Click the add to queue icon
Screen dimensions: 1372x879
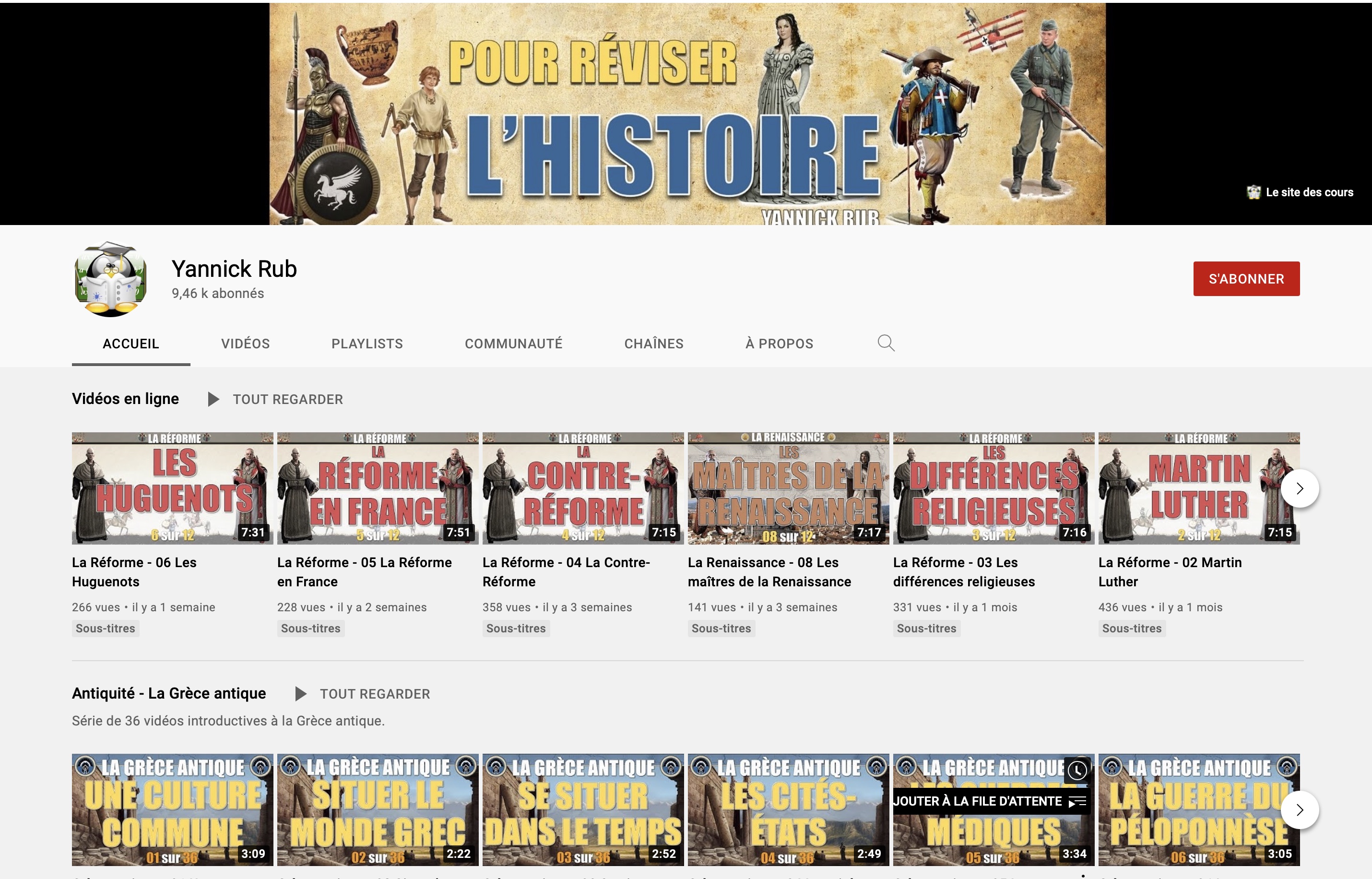[x=1077, y=801]
